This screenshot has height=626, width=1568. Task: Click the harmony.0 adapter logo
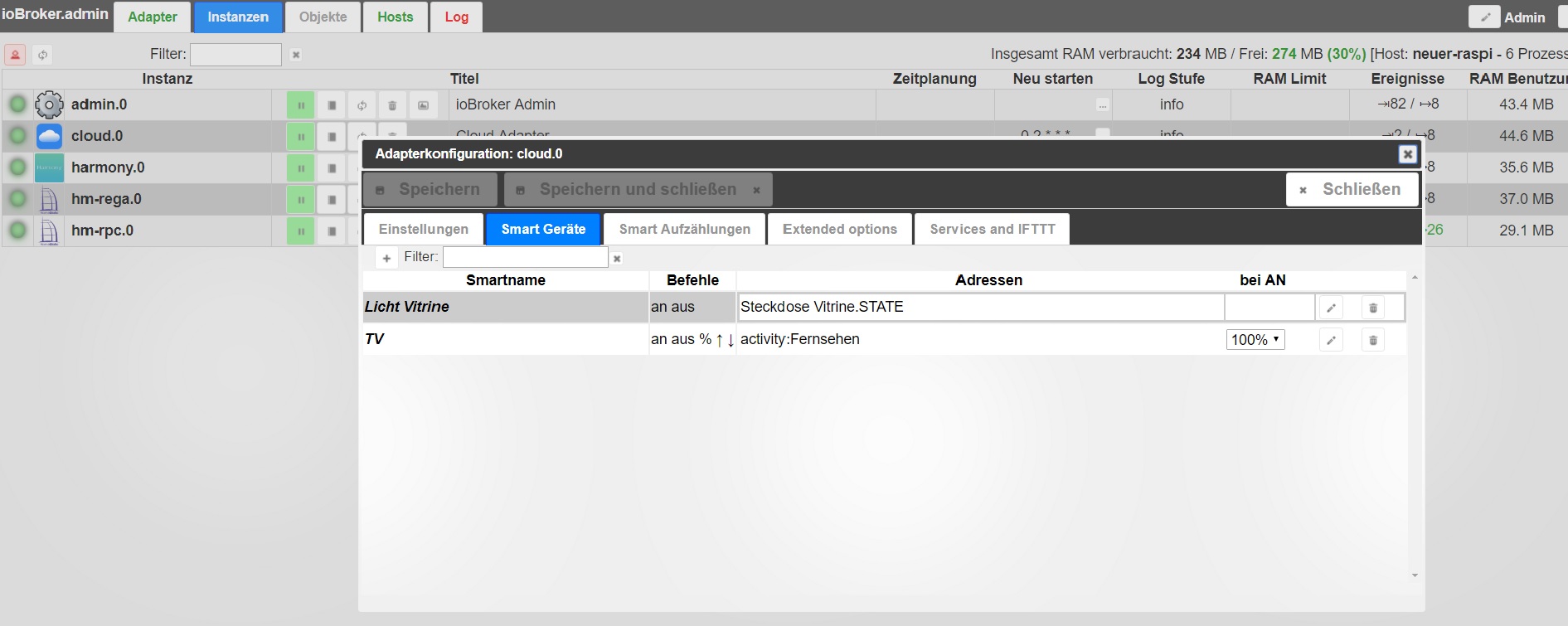50,167
